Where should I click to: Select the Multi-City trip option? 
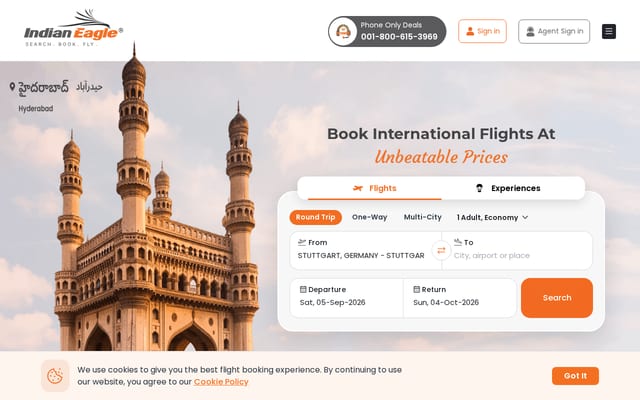coord(422,217)
